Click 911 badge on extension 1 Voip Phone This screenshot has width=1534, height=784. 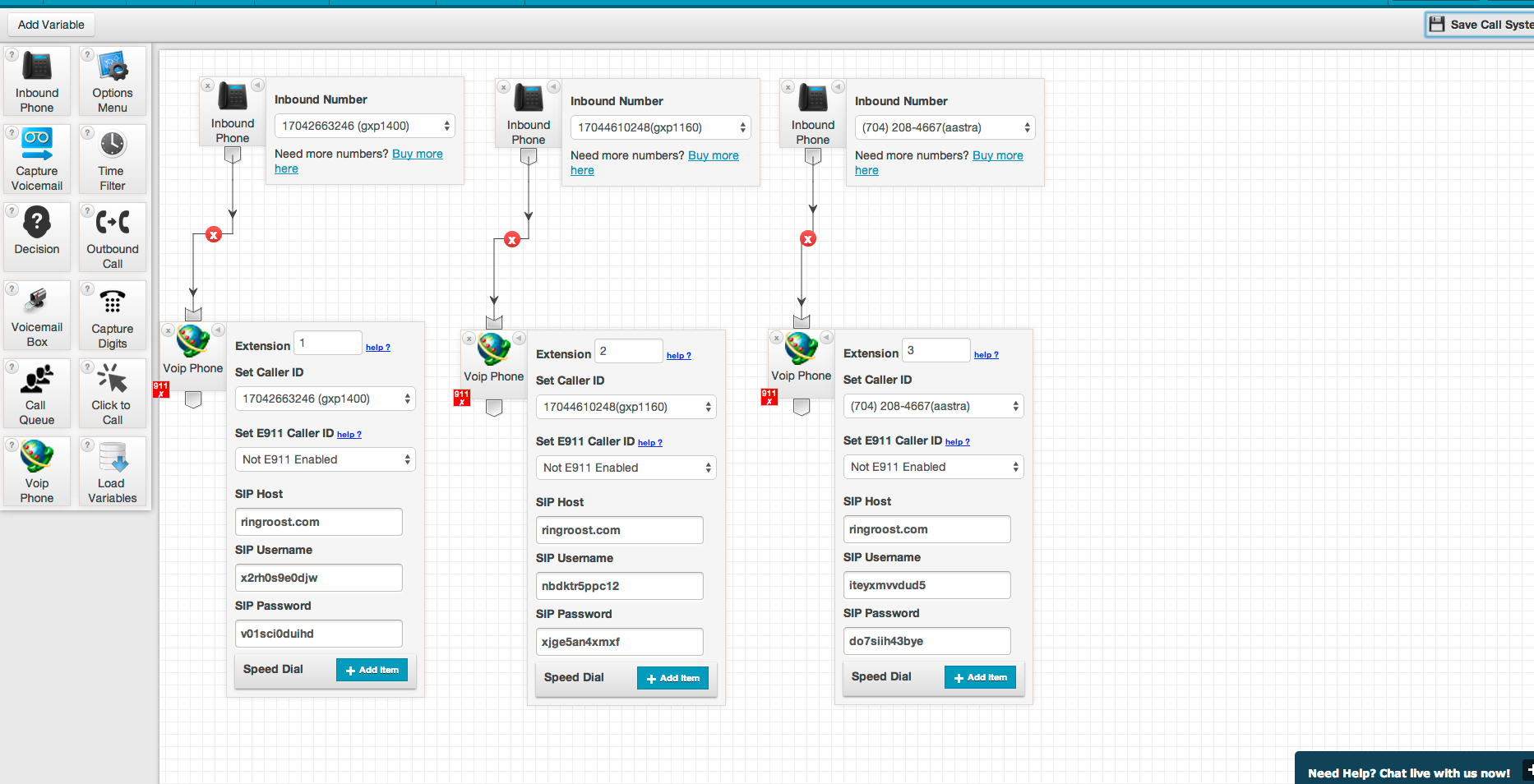(160, 390)
